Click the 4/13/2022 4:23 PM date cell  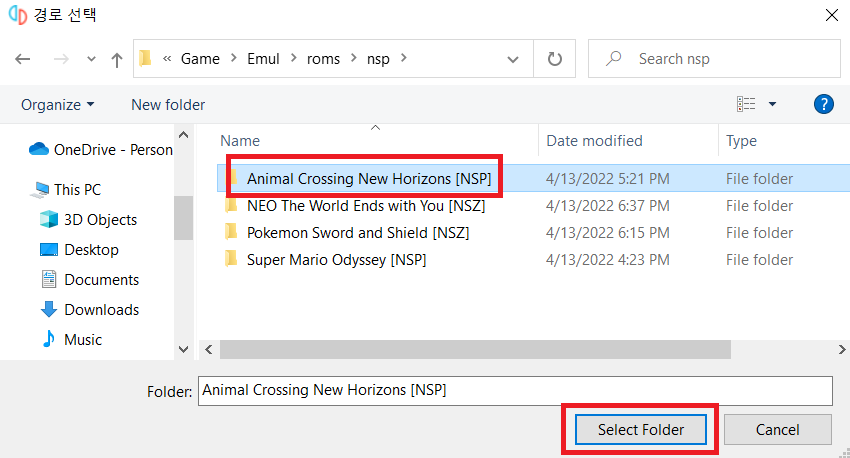coord(607,260)
